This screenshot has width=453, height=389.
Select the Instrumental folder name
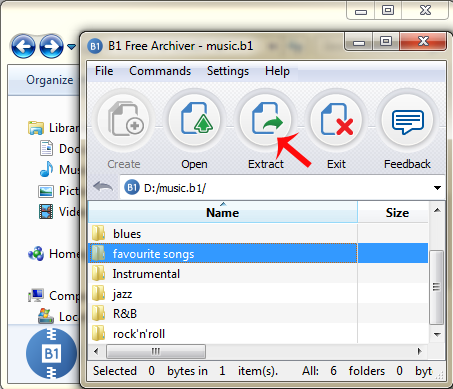(146, 274)
